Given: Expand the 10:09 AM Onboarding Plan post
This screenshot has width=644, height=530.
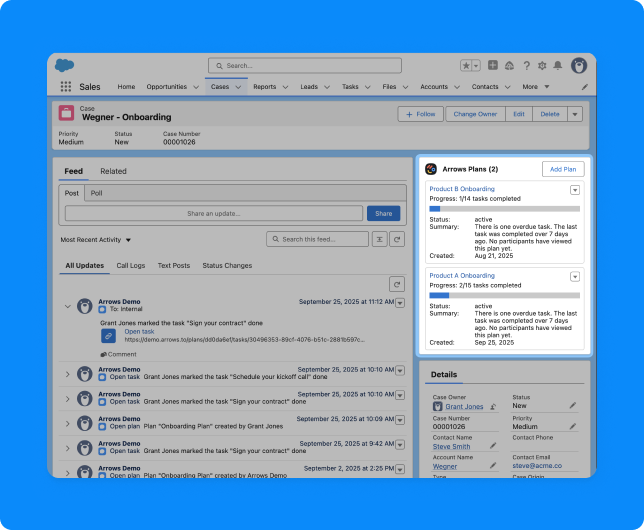Looking at the screenshot, I should point(68,424).
